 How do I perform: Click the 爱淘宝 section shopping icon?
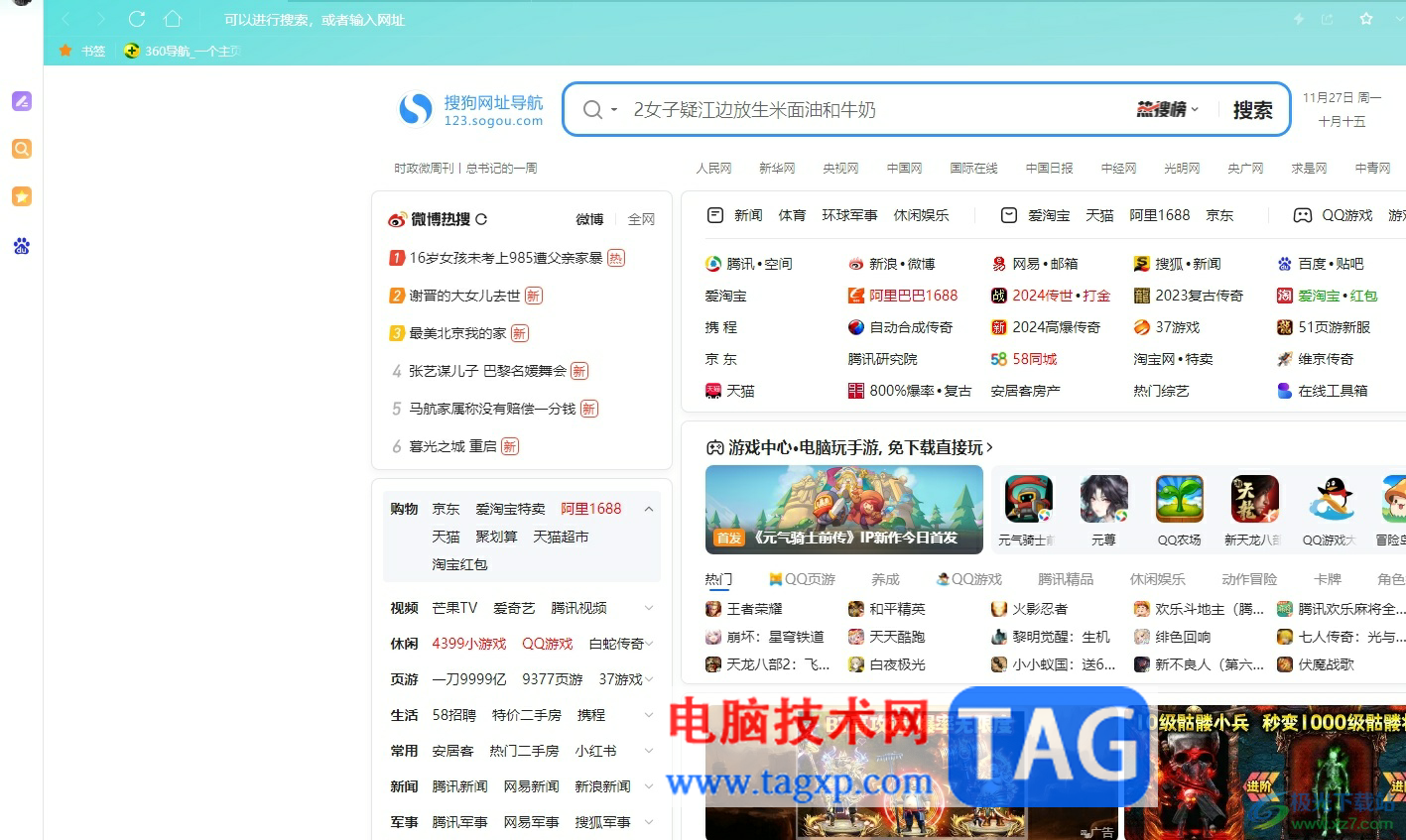pos(1008,215)
